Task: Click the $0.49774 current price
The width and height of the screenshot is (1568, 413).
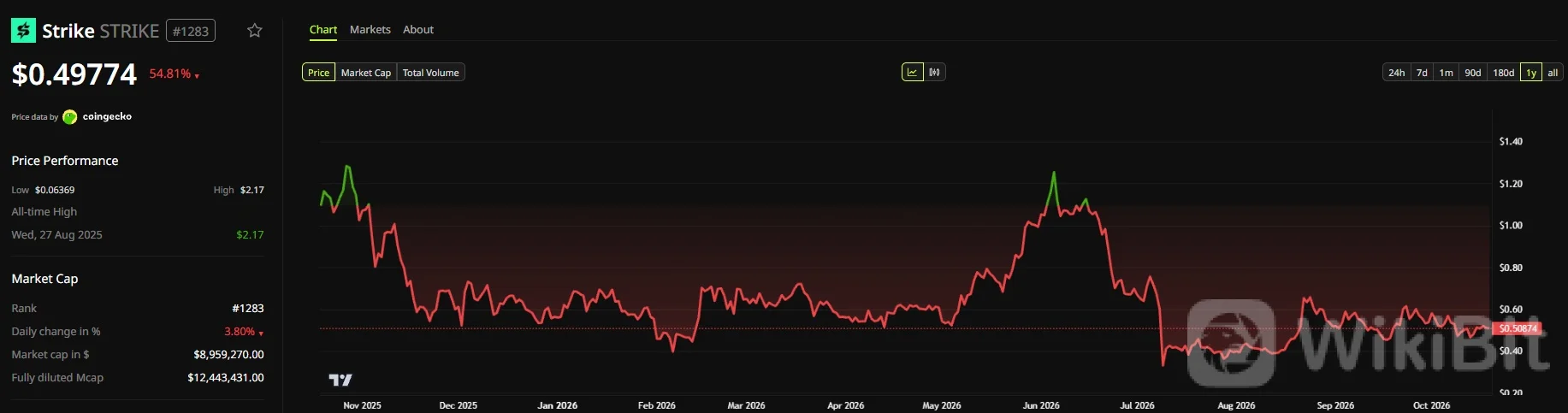Action: [x=74, y=74]
